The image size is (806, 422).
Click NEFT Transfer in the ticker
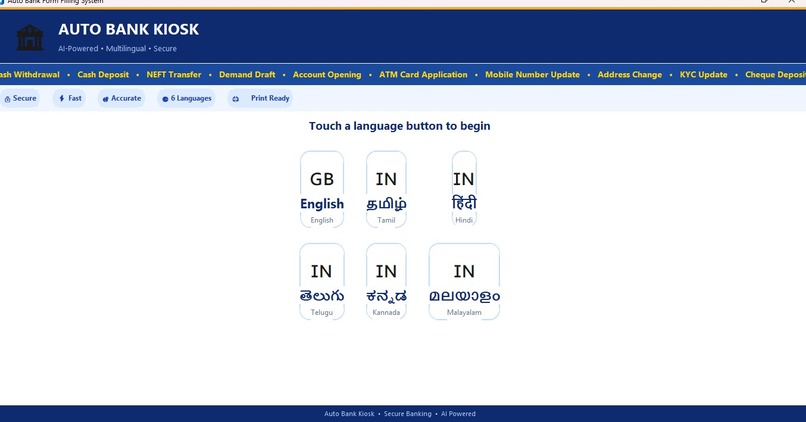point(174,75)
